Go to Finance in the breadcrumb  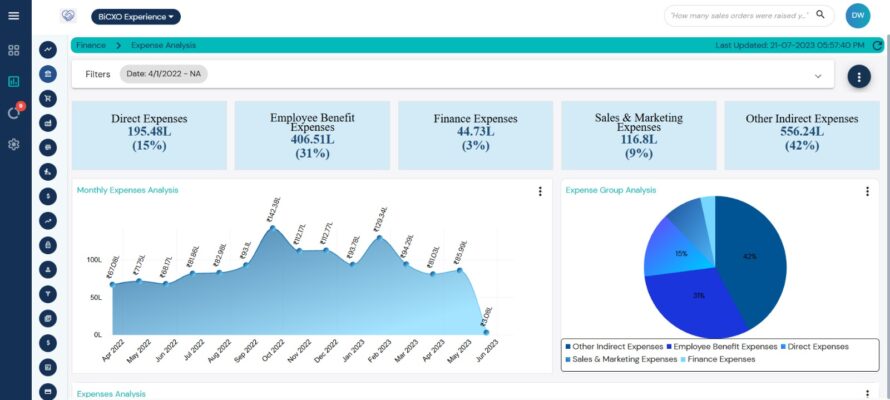91,46
